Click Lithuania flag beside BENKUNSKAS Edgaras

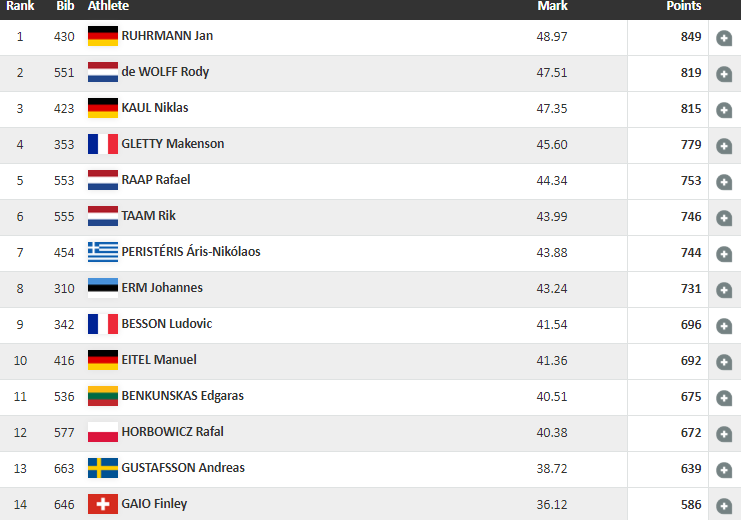[103, 396]
